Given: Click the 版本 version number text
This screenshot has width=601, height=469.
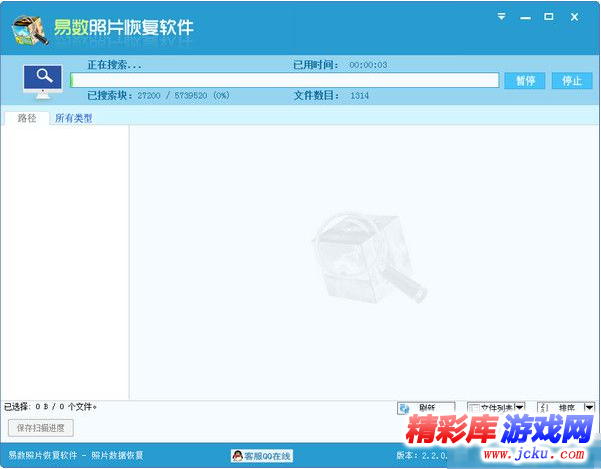Looking at the screenshot, I should [x=422, y=455].
